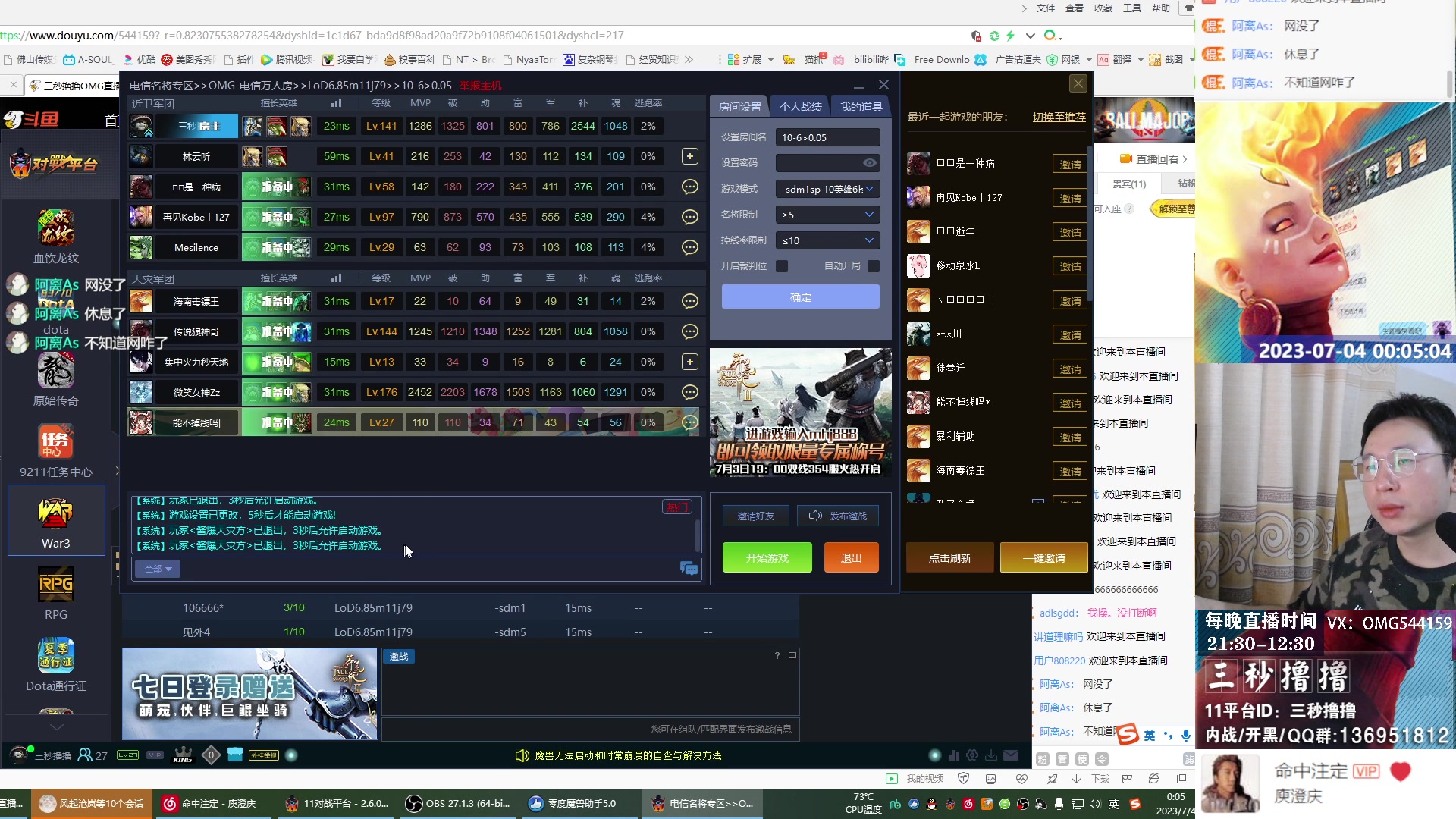Click 切换至推荐 link
Viewport: 1456px width, 819px height.
[1059, 117]
